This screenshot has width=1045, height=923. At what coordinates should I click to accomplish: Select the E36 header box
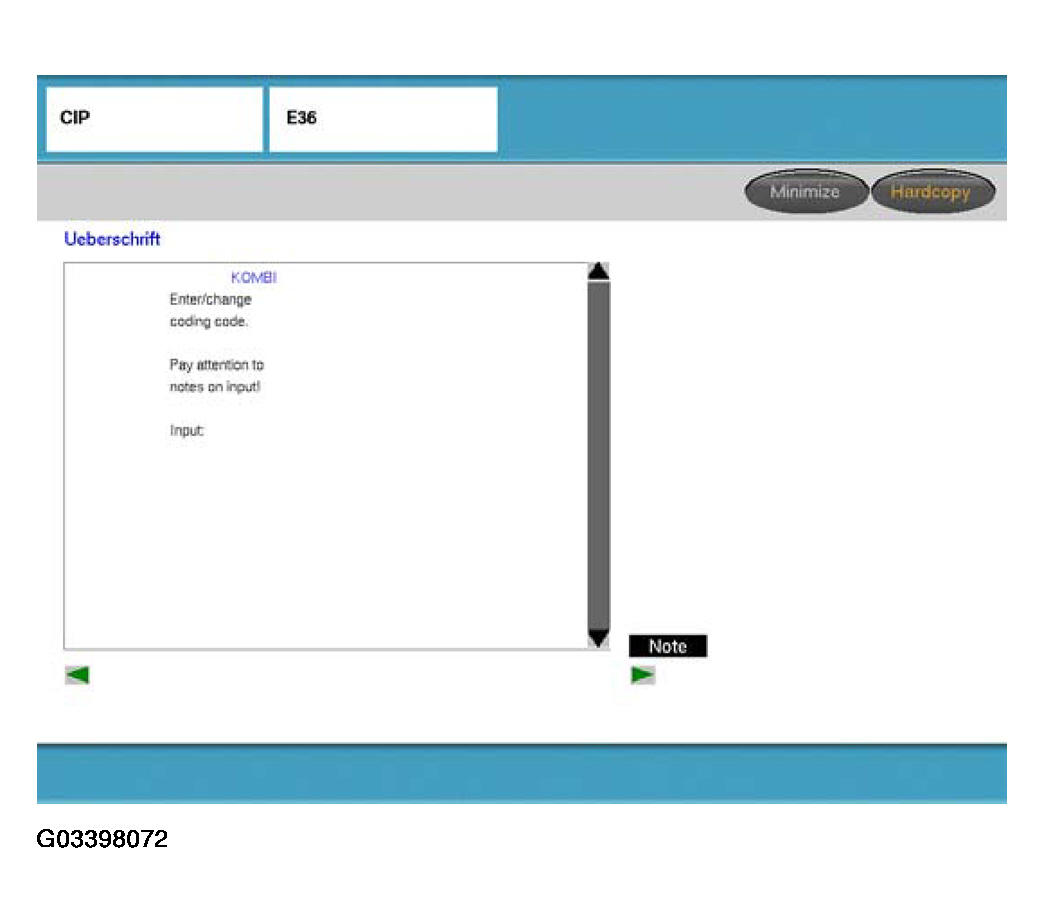[x=382, y=118]
